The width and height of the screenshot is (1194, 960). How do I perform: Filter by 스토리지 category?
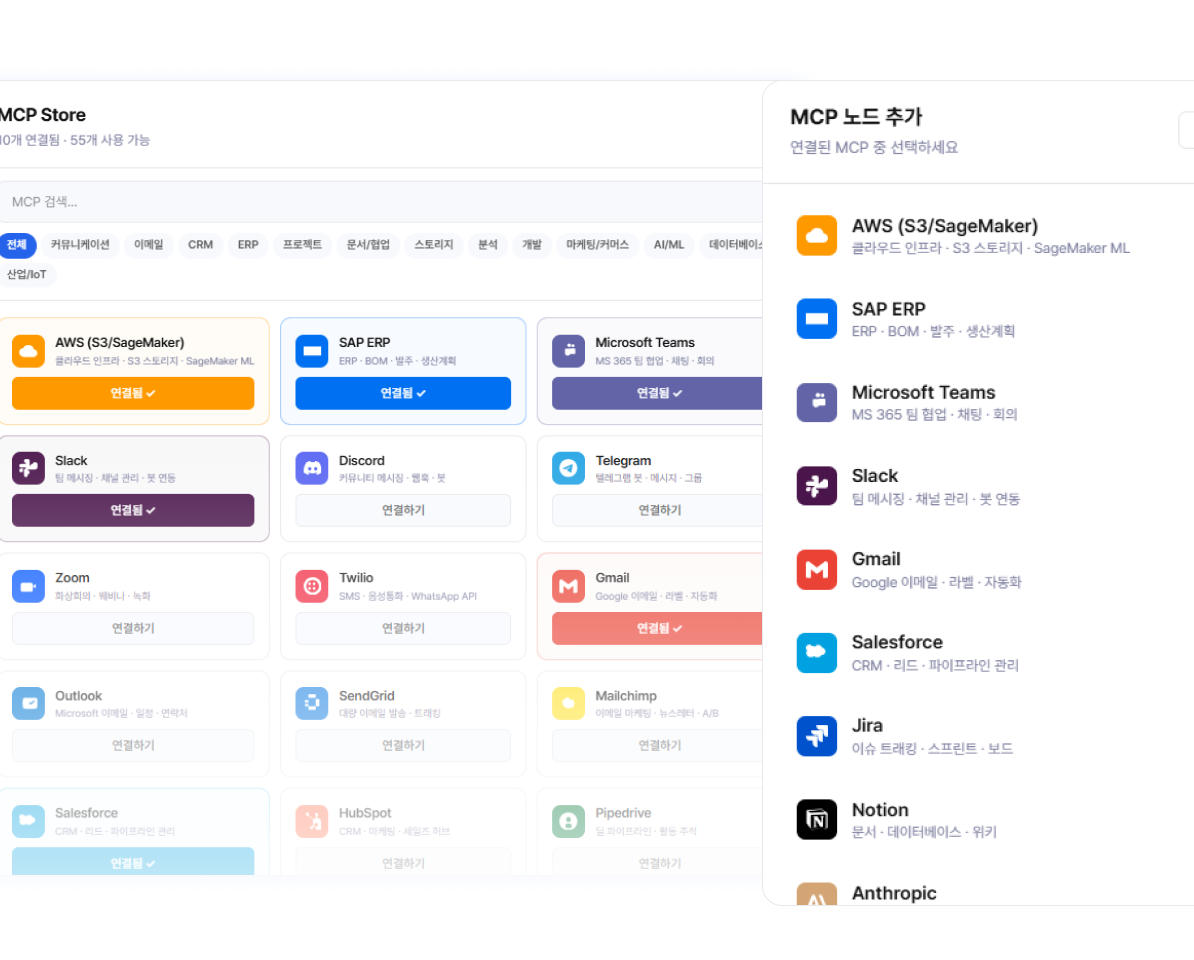pyautogui.click(x=433, y=244)
